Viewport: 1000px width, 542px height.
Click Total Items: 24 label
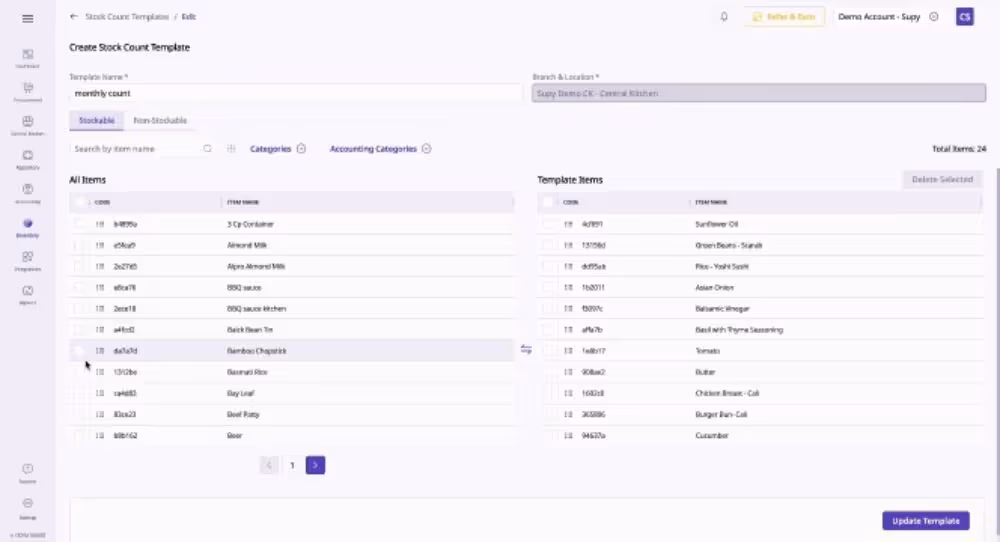tap(959, 149)
